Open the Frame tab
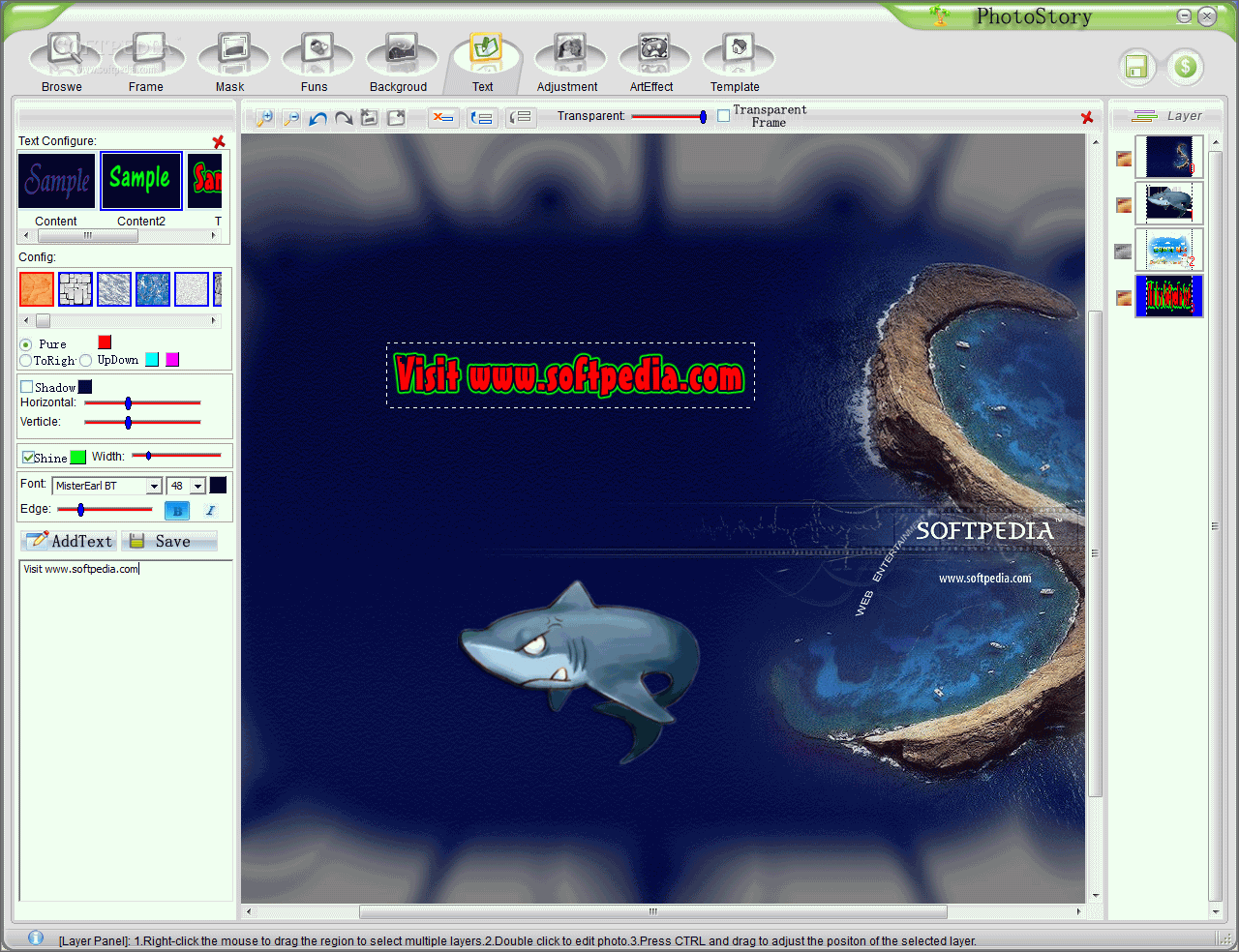Screen dimensions: 1239x952 [146, 62]
